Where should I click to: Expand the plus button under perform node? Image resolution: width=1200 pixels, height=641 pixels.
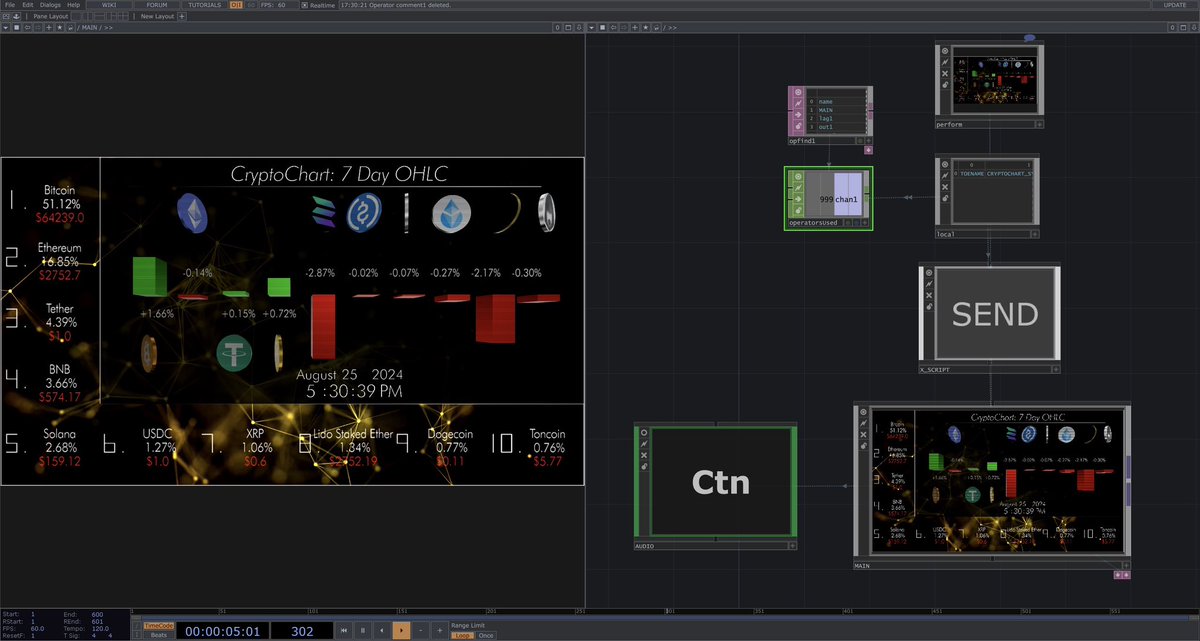point(1040,125)
